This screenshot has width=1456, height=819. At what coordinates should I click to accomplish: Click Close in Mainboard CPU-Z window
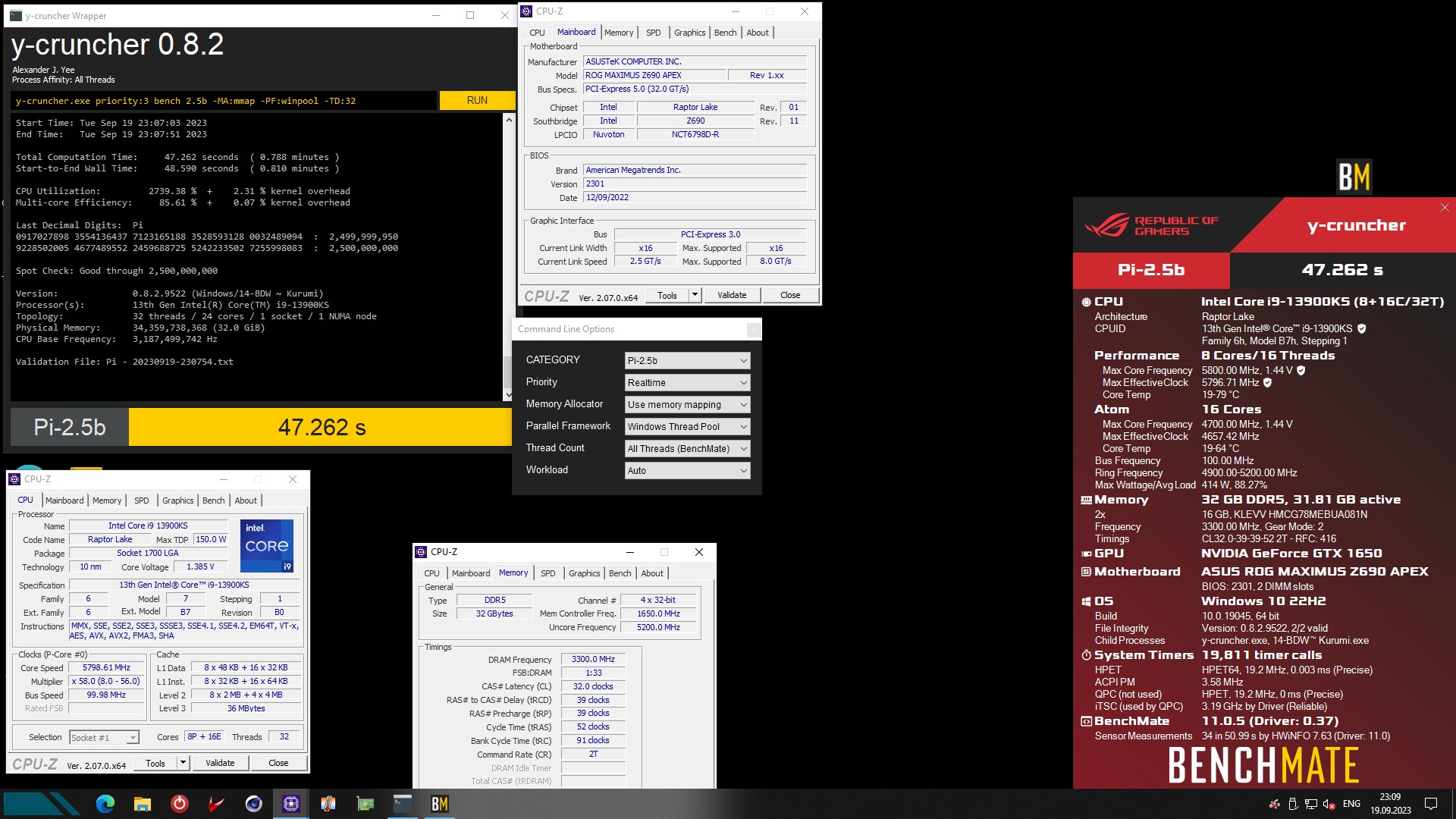click(x=790, y=296)
